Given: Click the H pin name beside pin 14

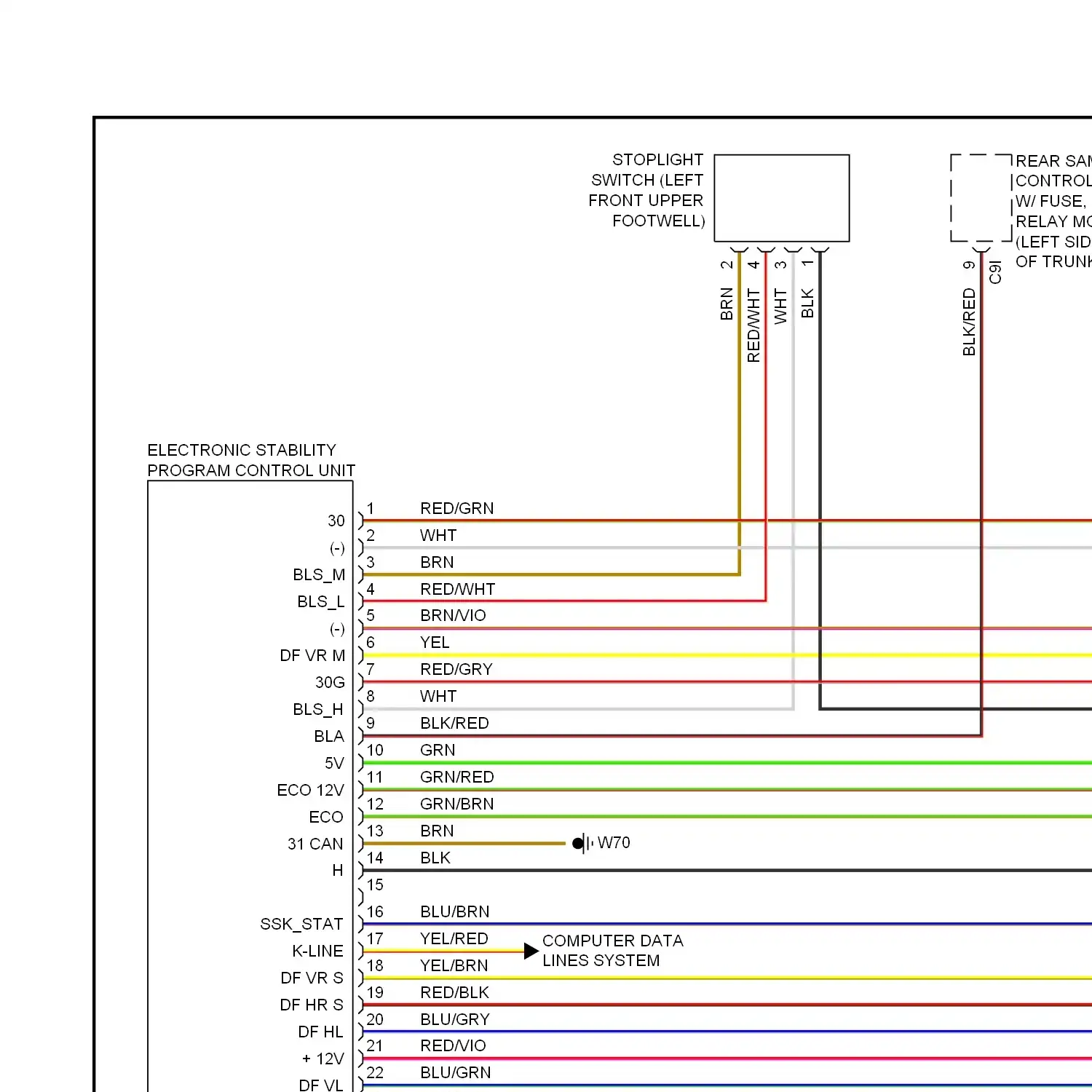Looking at the screenshot, I should click(338, 870).
